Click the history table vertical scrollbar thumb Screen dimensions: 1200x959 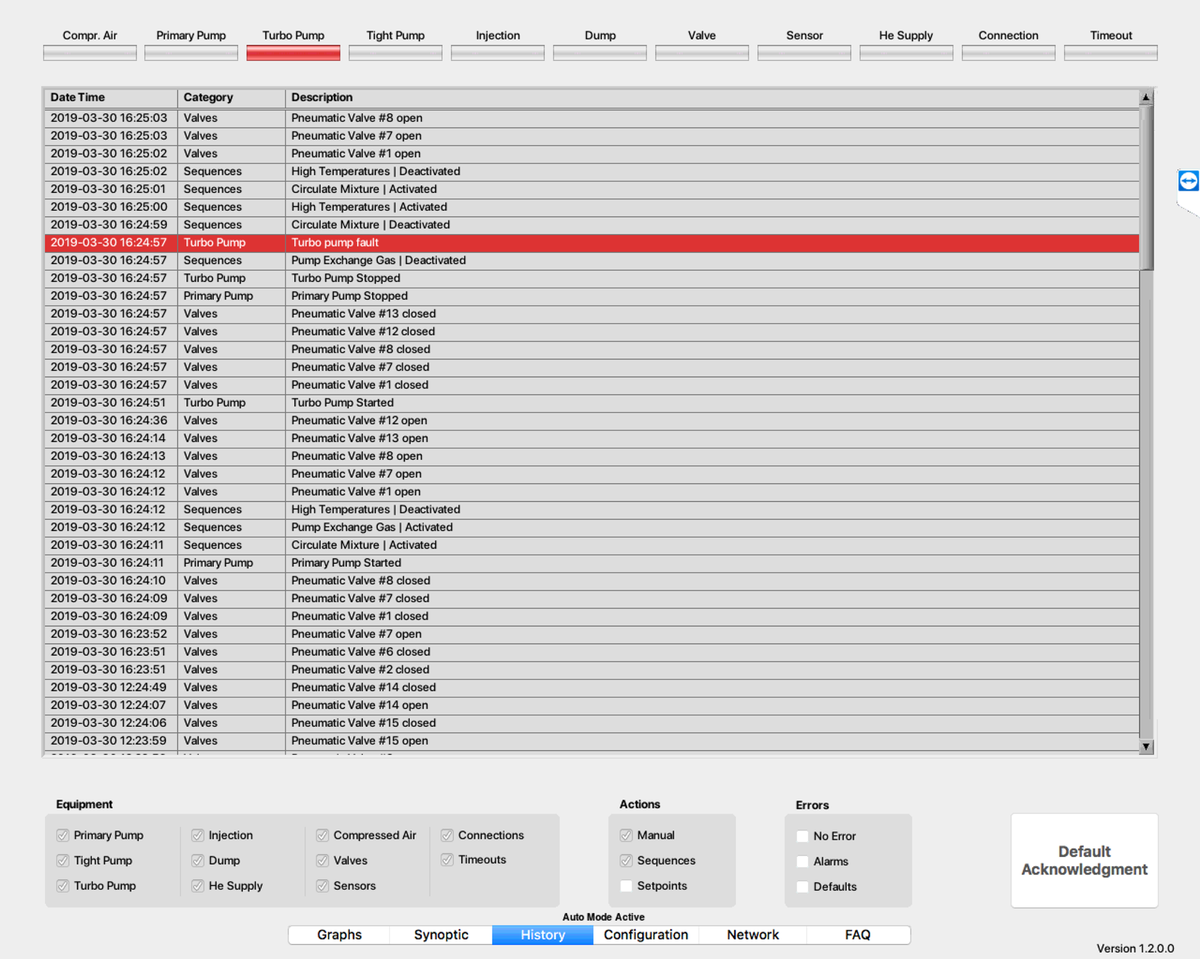click(x=1146, y=188)
